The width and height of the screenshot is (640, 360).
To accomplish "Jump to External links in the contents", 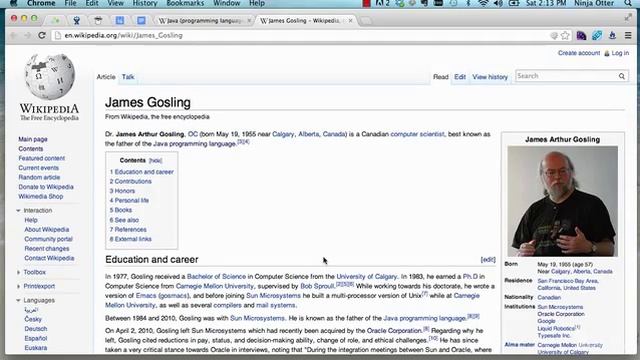I will point(133,239).
